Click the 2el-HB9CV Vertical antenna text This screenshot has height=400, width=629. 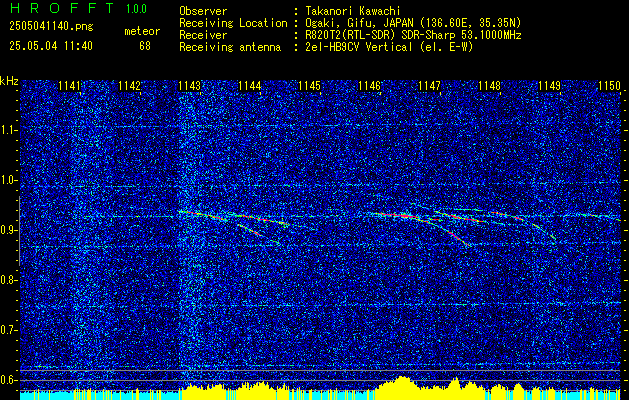tap(389, 47)
